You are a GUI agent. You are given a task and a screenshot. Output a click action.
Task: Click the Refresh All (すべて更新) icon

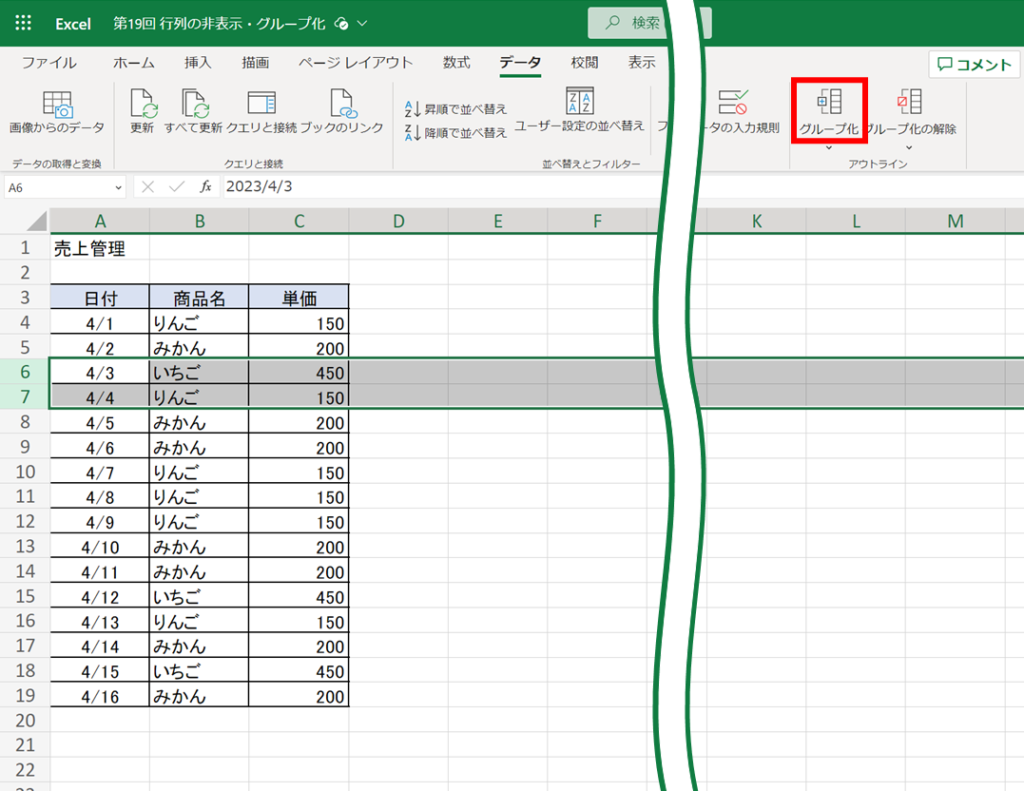pos(194,103)
